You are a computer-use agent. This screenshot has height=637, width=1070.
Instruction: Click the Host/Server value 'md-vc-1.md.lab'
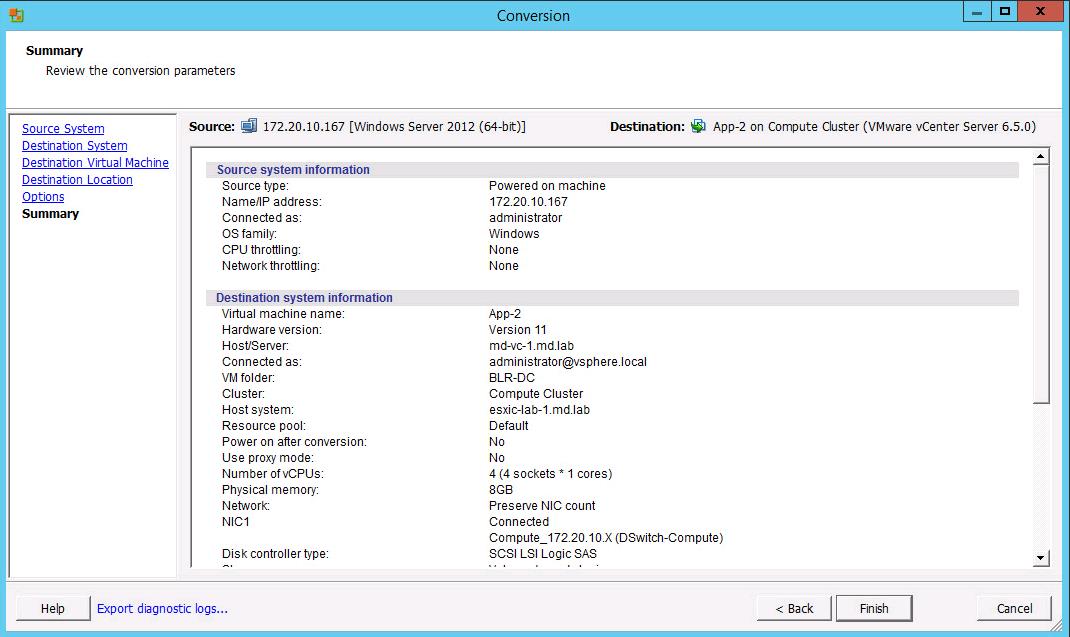[532, 345]
